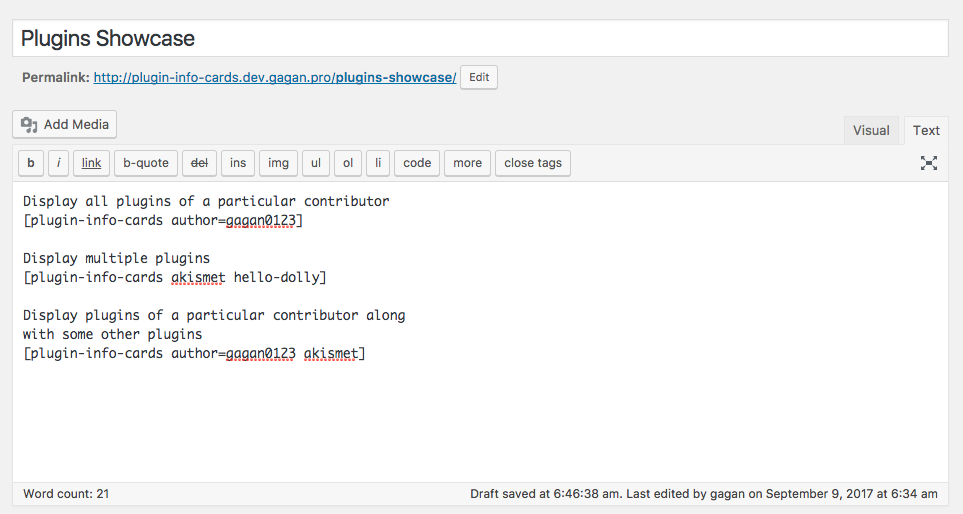
Task: Insert blockquote with b-quote button
Action: click(x=146, y=163)
